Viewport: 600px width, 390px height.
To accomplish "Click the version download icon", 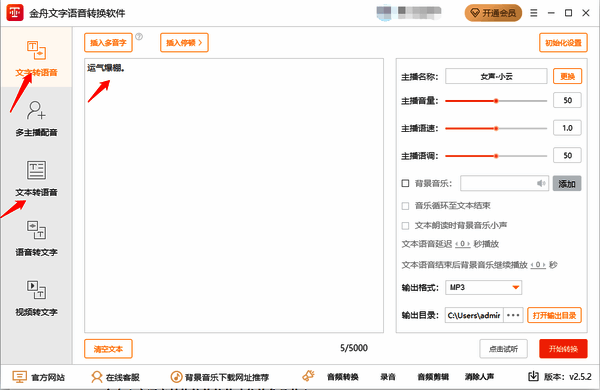I will (x=533, y=377).
